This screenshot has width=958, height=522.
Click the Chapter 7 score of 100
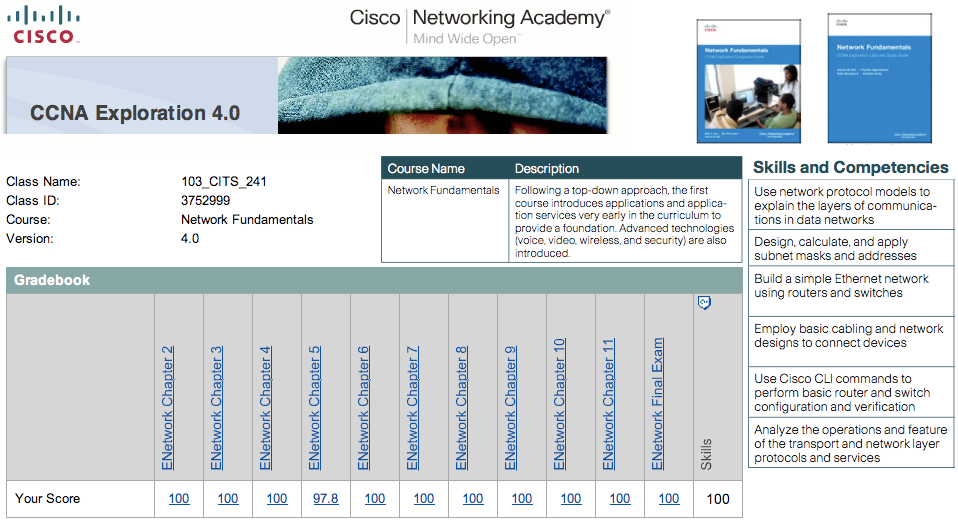pyautogui.click(x=424, y=499)
